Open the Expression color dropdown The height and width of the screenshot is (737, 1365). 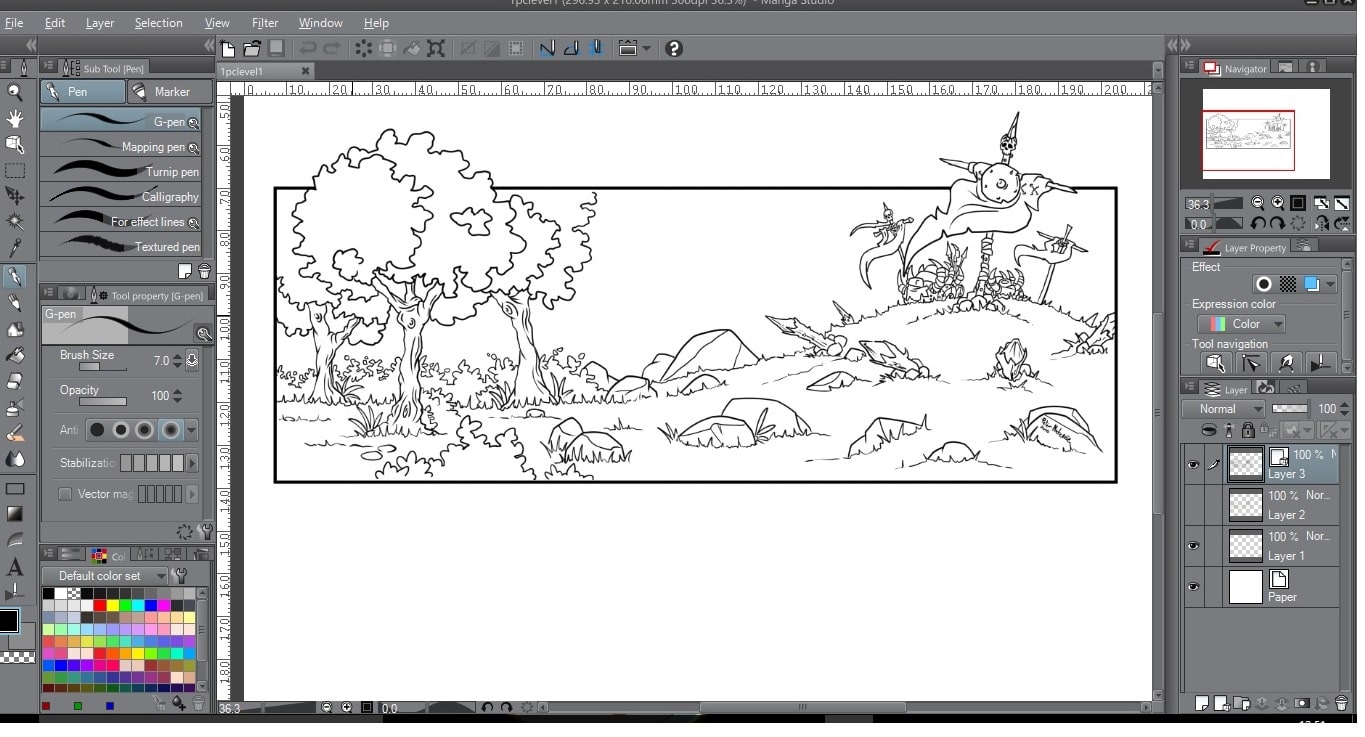pyautogui.click(x=1241, y=324)
